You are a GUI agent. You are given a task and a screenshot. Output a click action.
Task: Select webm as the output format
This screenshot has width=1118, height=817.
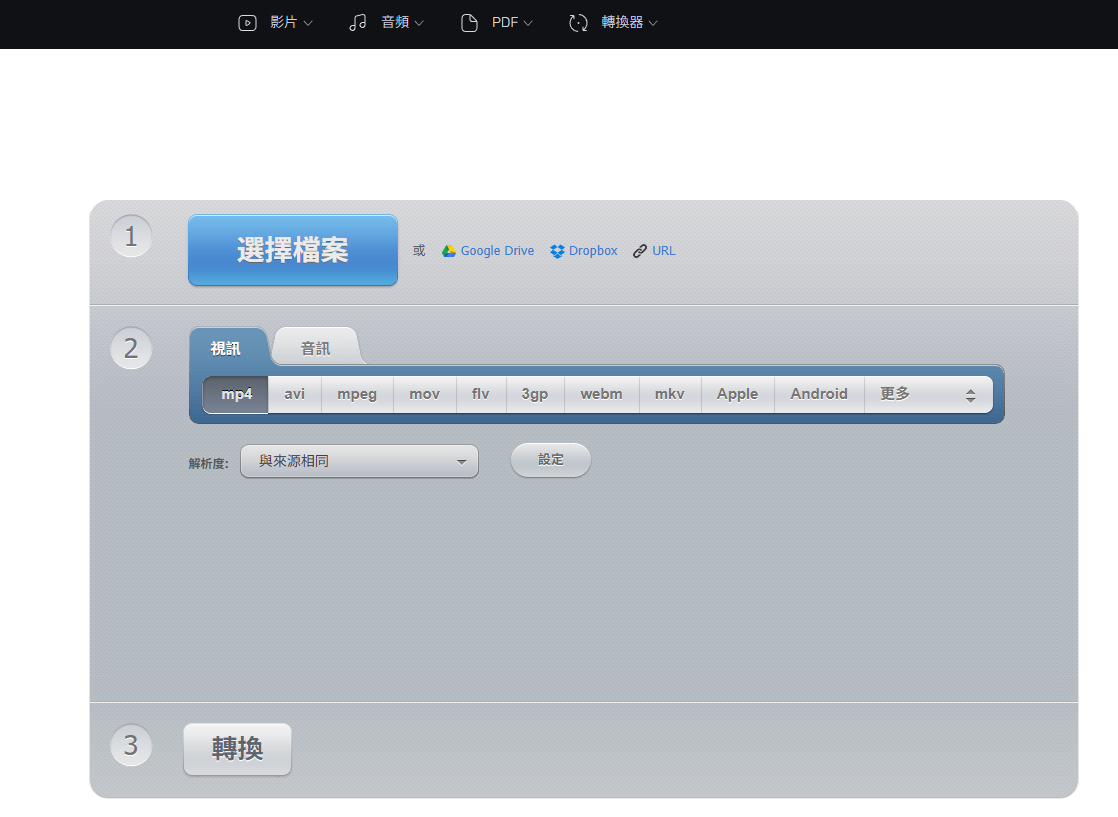tap(601, 393)
